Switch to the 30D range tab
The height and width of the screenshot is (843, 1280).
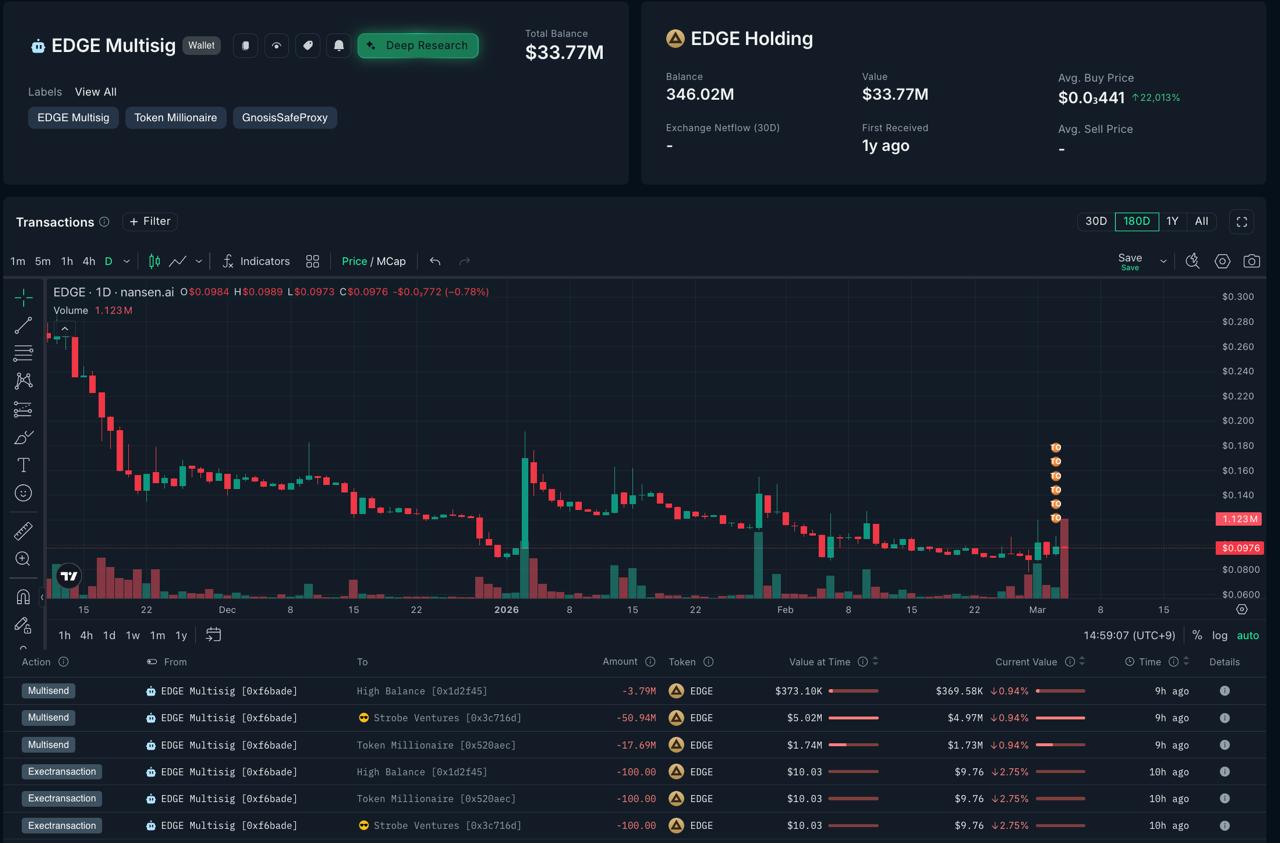tap(1096, 221)
